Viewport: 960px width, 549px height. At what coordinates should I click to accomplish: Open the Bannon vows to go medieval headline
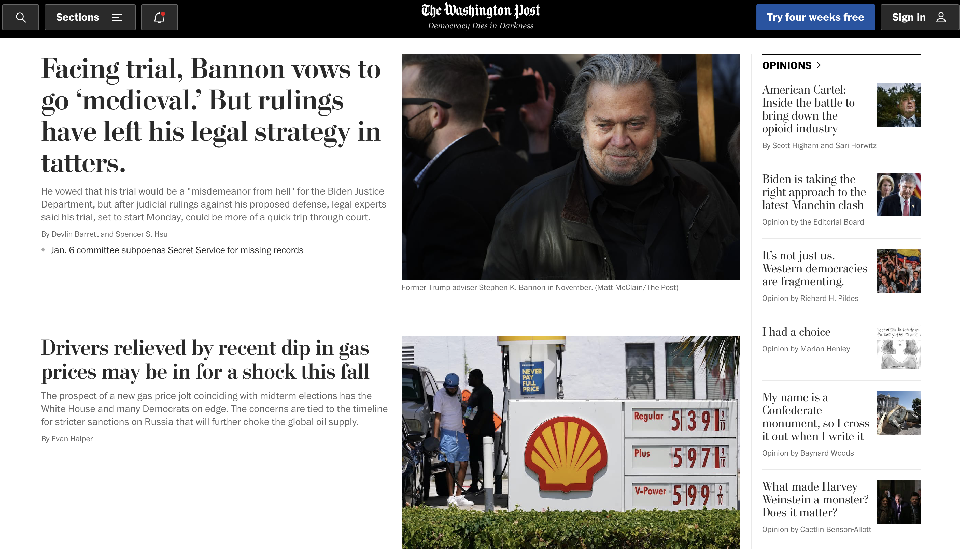(211, 116)
